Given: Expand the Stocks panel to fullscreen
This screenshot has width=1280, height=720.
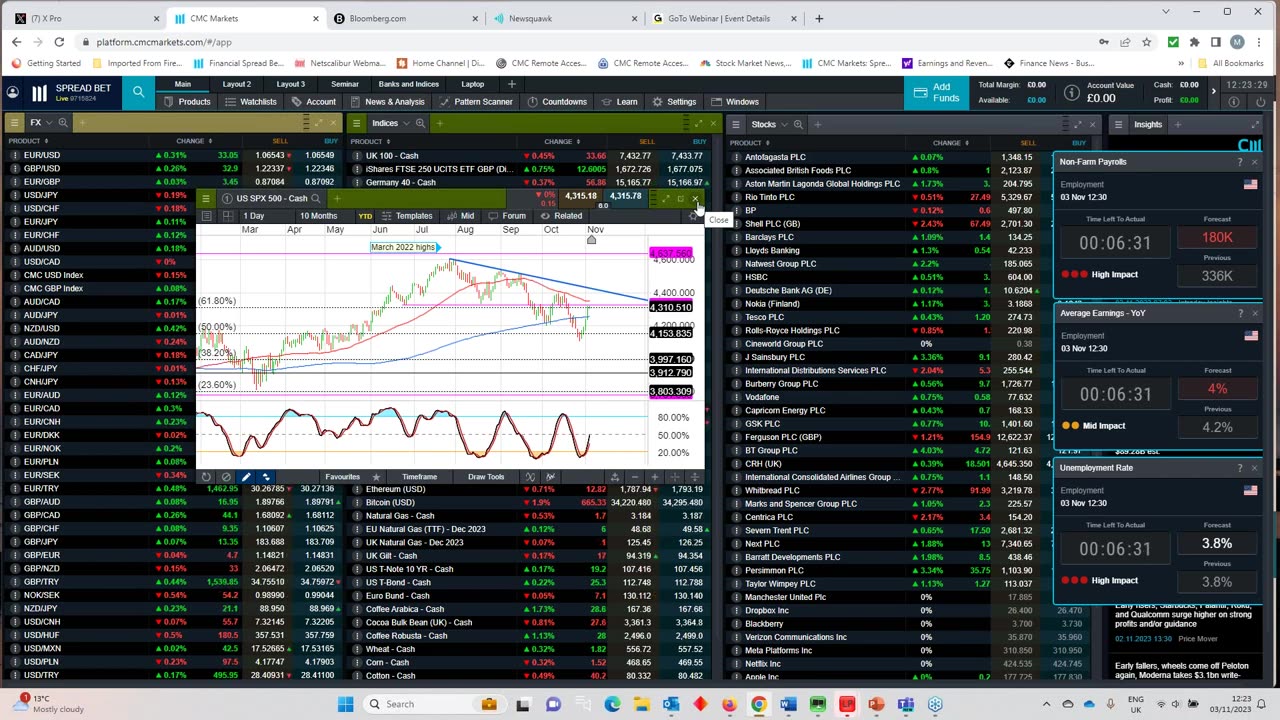Looking at the screenshot, I should [1077, 124].
